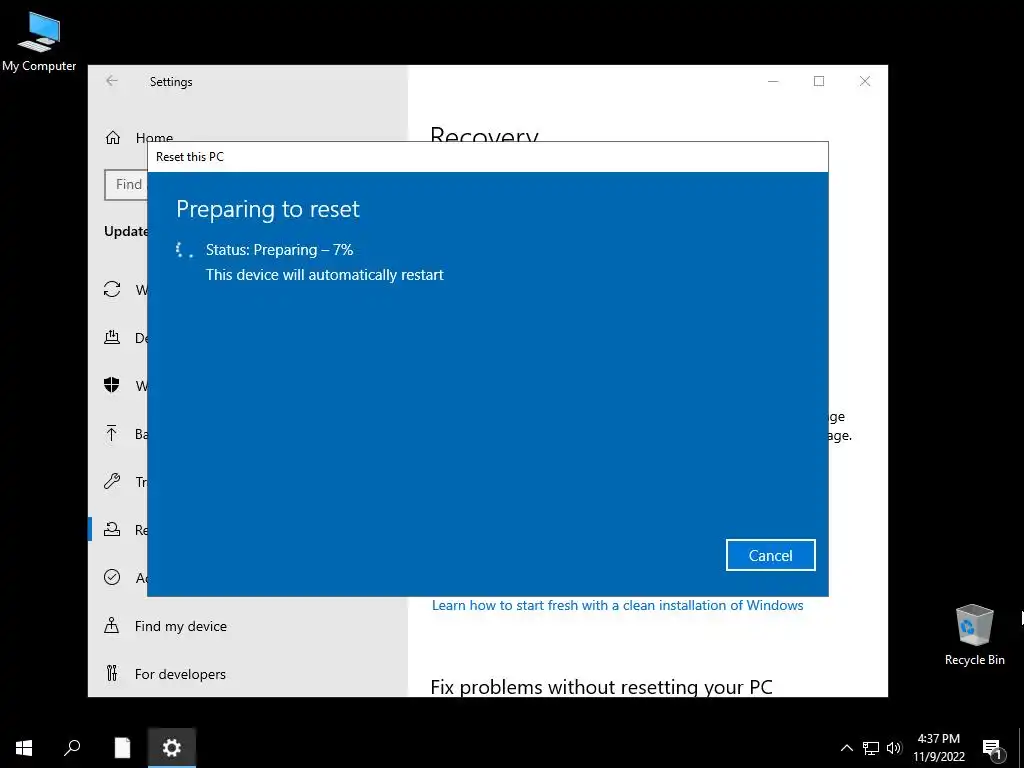Click the Preparing to reset heading
Image resolution: width=1024 pixels, height=768 pixels.
tap(268, 209)
